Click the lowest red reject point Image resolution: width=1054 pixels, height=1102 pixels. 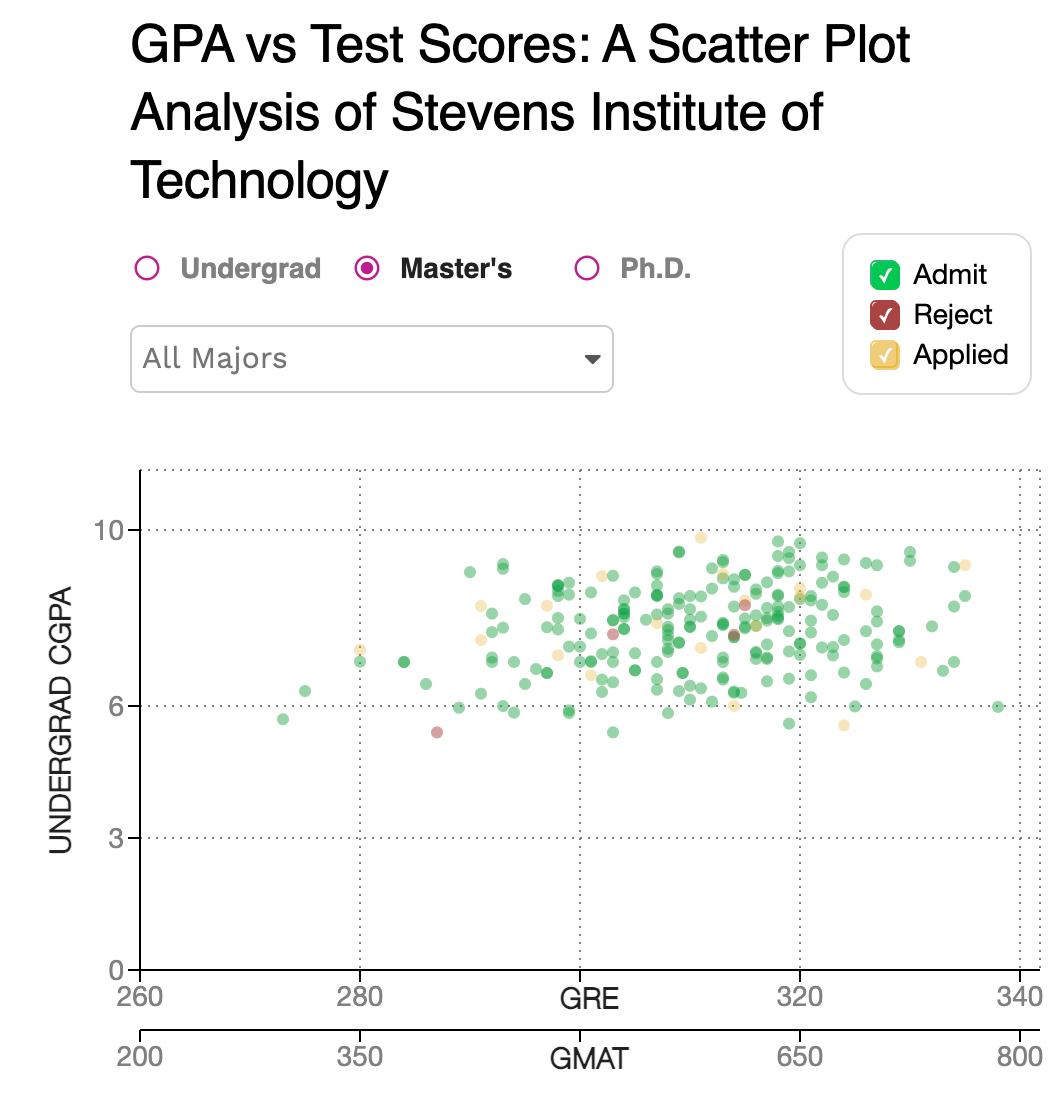click(x=437, y=732)
